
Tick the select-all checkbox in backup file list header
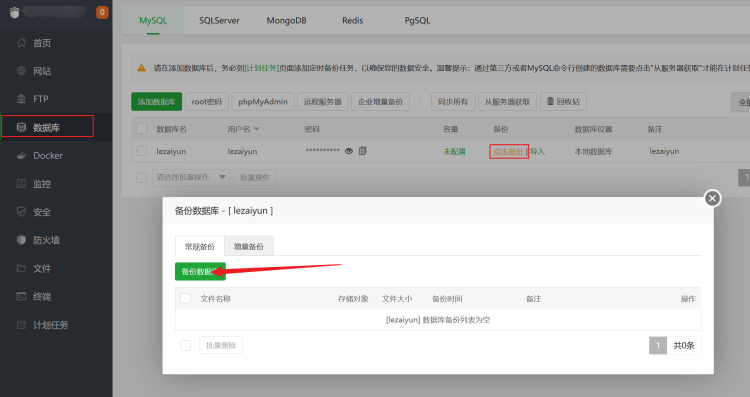coord(186,298)
